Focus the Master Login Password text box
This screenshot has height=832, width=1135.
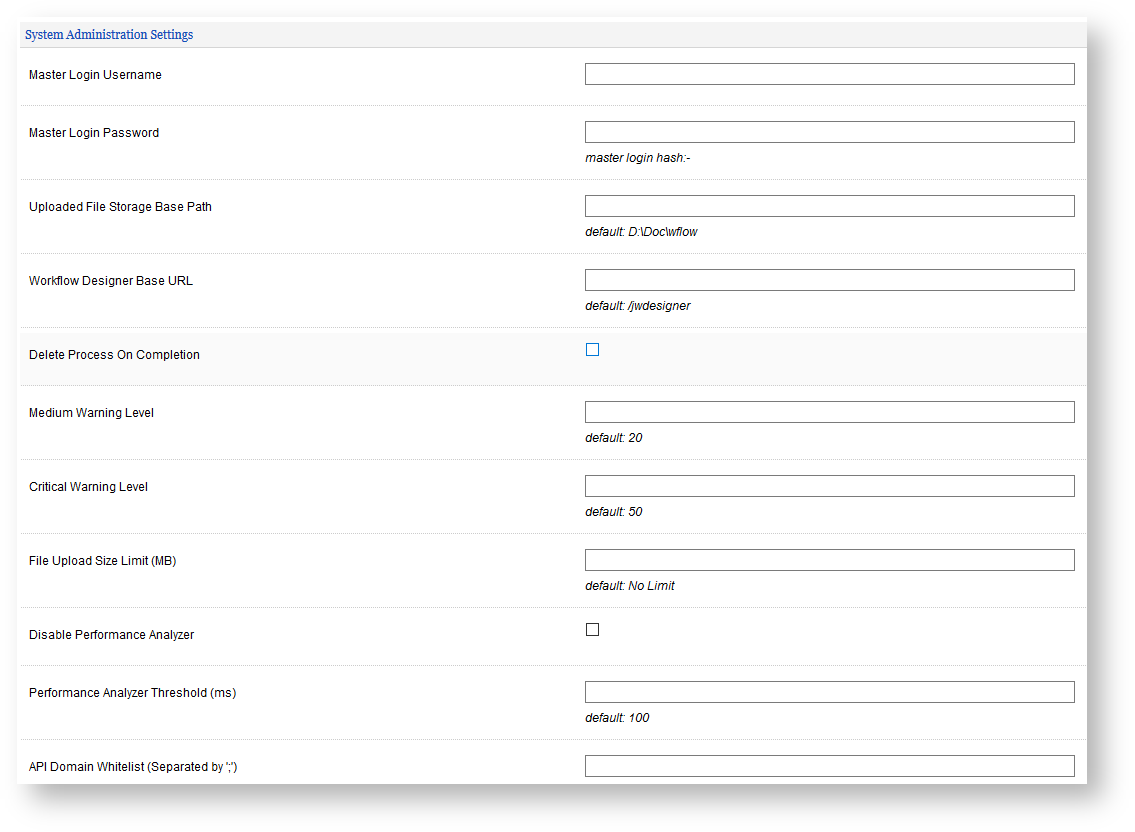point(829,132)
